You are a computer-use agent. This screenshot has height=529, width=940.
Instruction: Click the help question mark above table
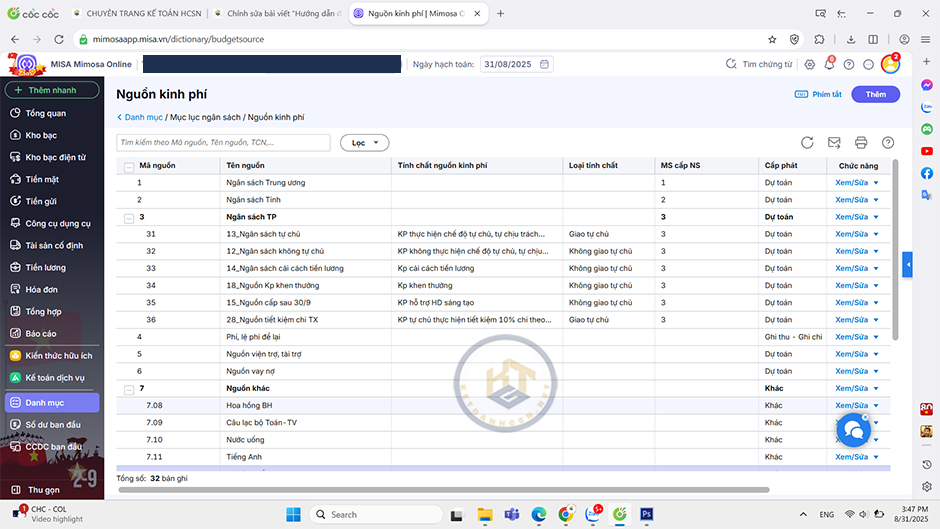[x=887, y=143]
